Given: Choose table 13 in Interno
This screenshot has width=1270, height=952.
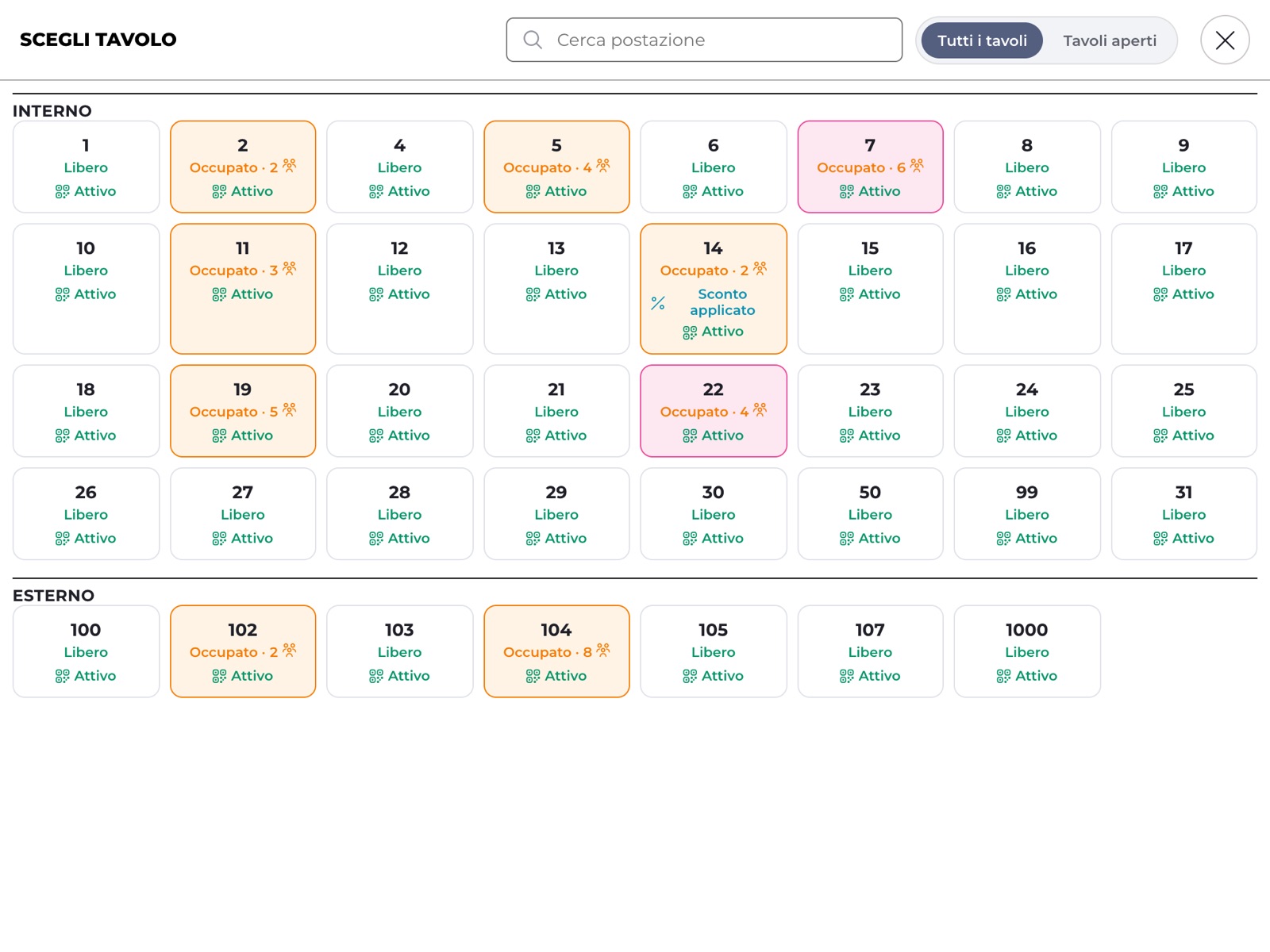Looking at the screenshot, I should (x=556, y=289).
